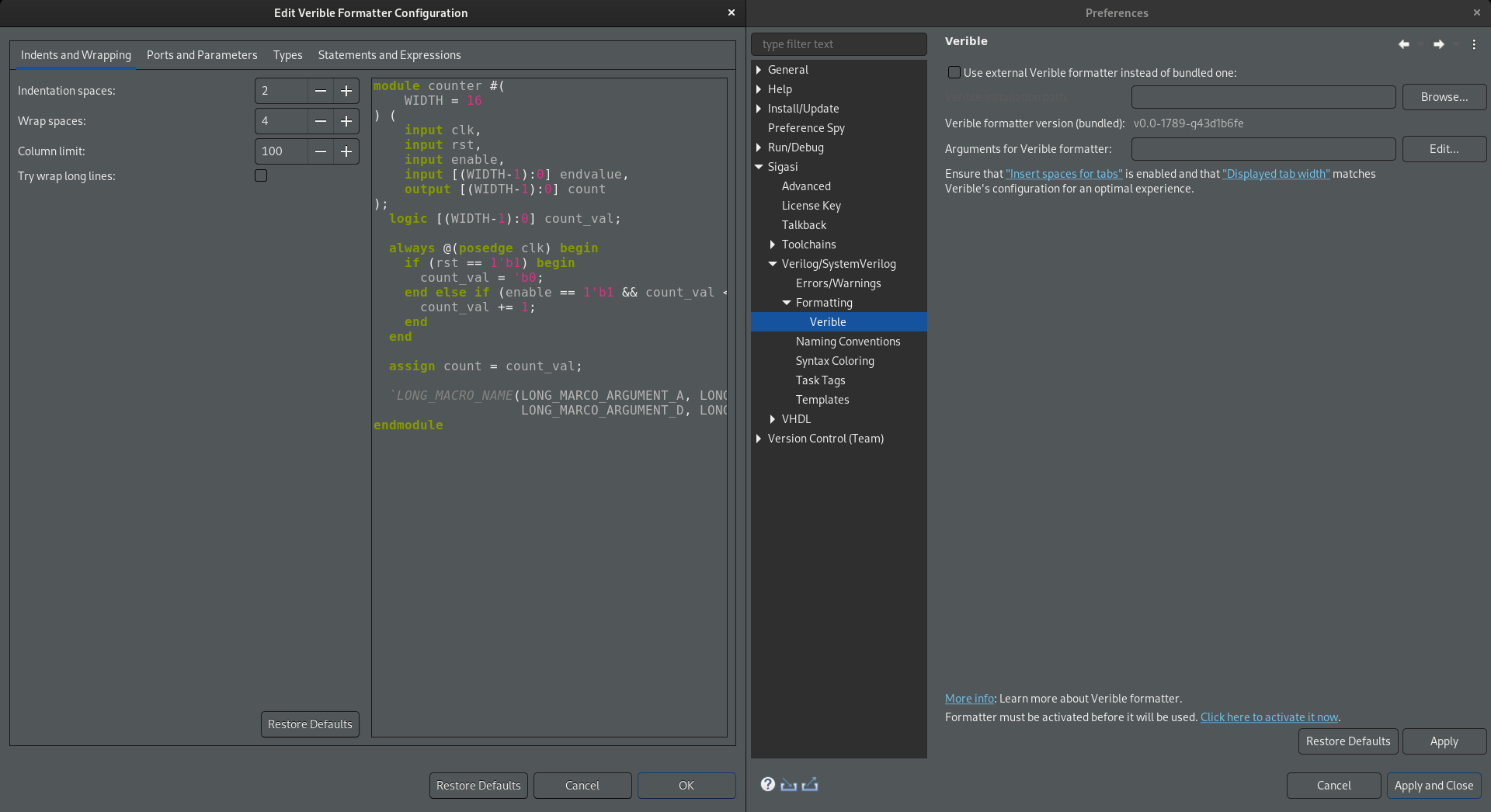Screen dimensions: 1491x812
Task: Decrease Wrap spaces with minus button
Action: pyautogui.click(x=320, y=121)
